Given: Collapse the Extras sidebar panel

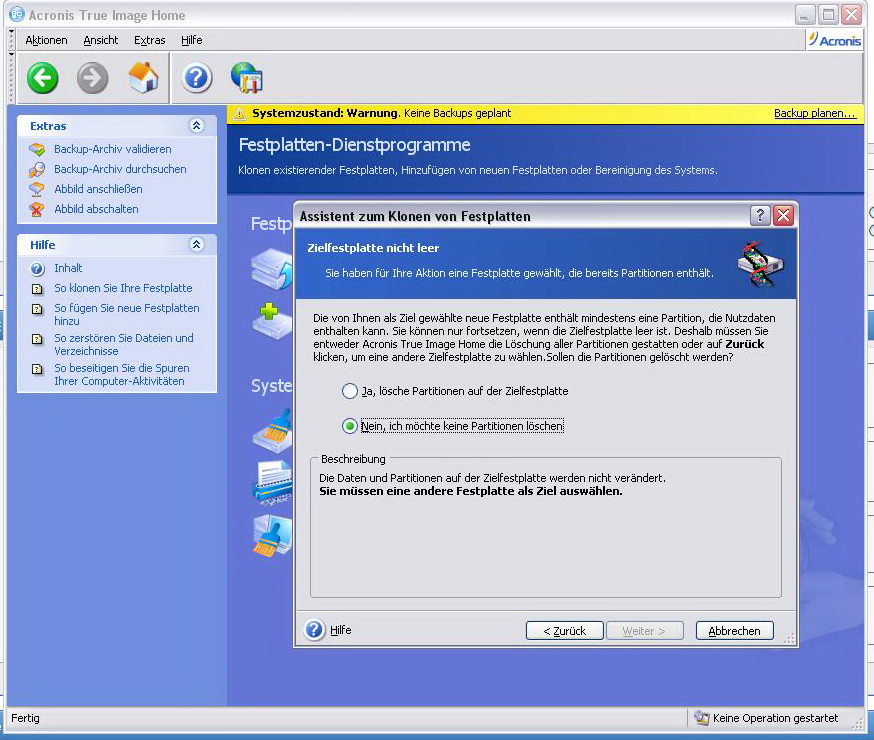Looking at the screenshot, I should pos(196,125).
